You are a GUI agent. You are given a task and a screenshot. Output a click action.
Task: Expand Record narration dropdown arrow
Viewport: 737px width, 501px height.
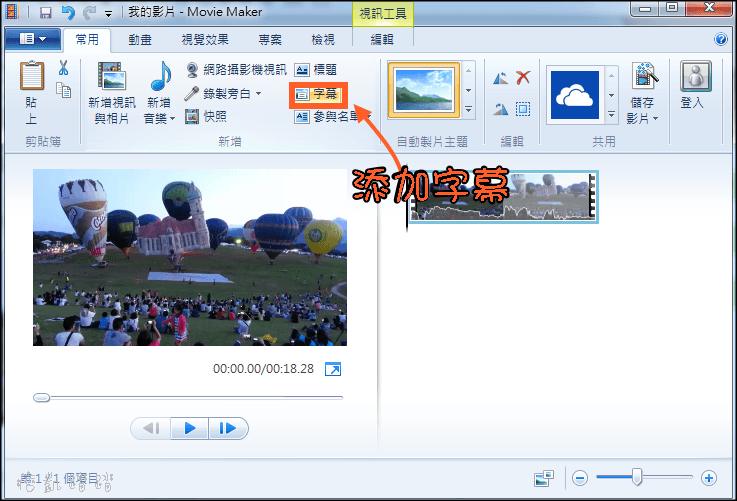[259, 94]
